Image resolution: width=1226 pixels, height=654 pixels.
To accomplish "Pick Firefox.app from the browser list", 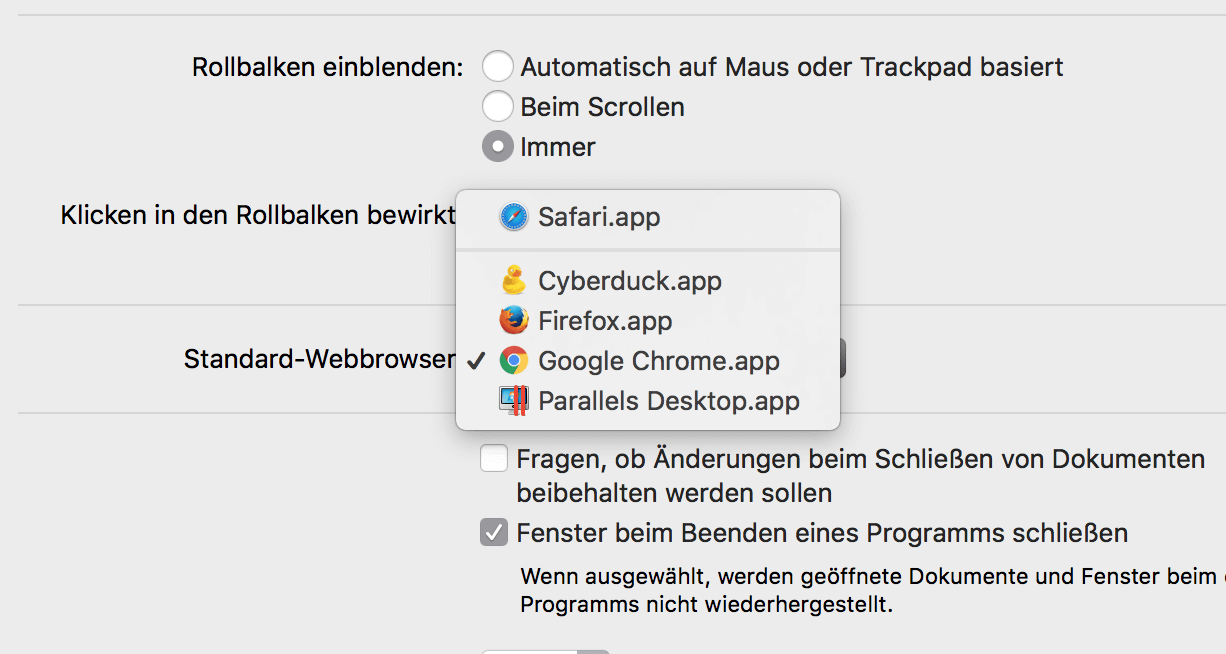I will coord(648,320).
